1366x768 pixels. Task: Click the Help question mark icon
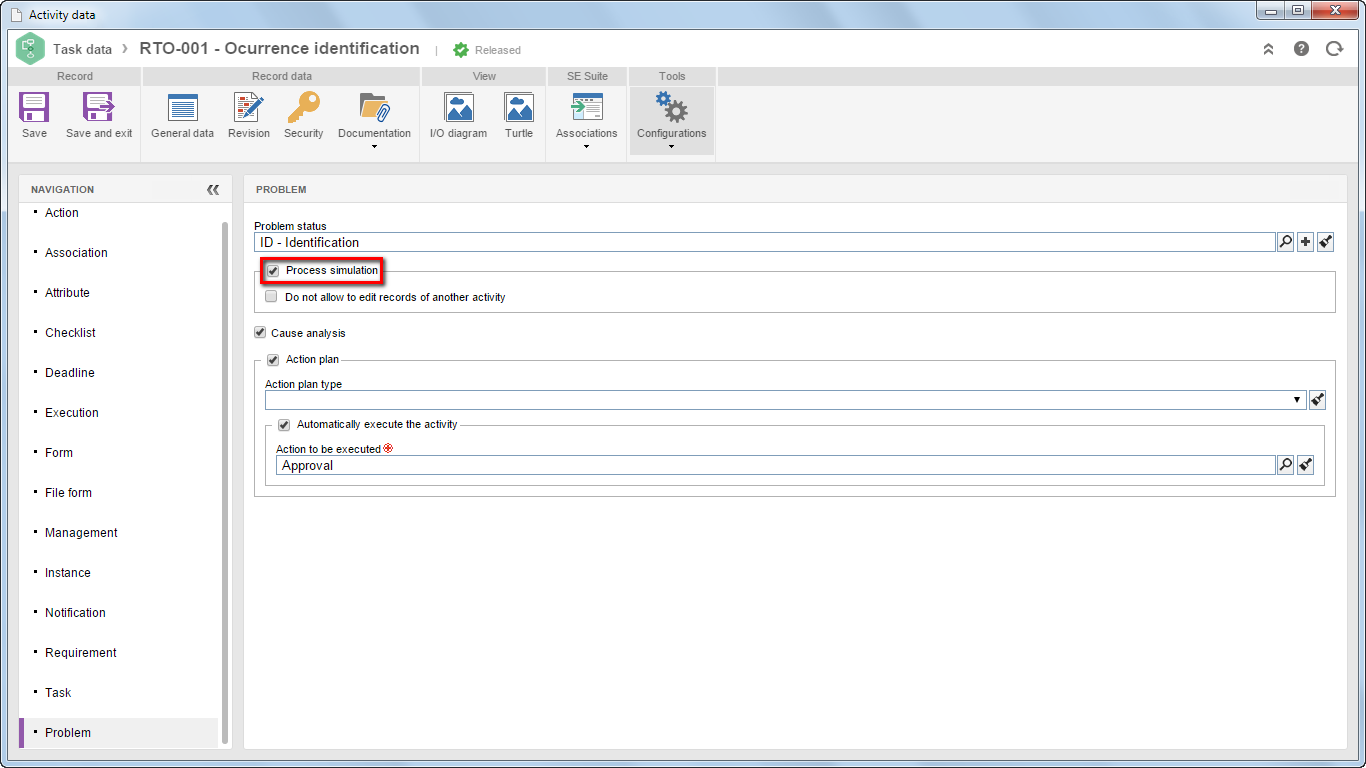click(x=1301, y=48)
